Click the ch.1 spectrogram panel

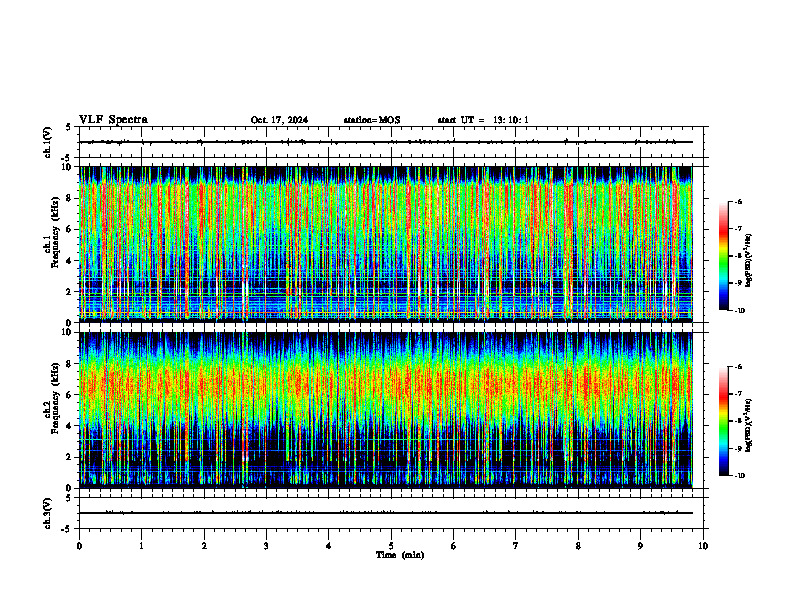386,244
